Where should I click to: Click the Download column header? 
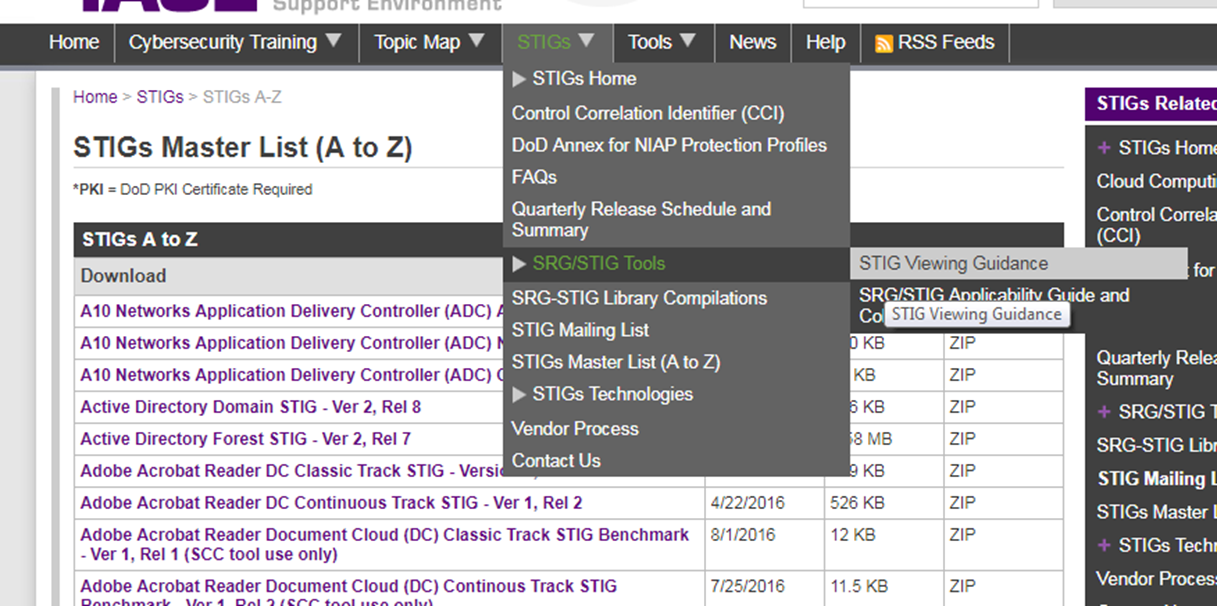(124, 276)
